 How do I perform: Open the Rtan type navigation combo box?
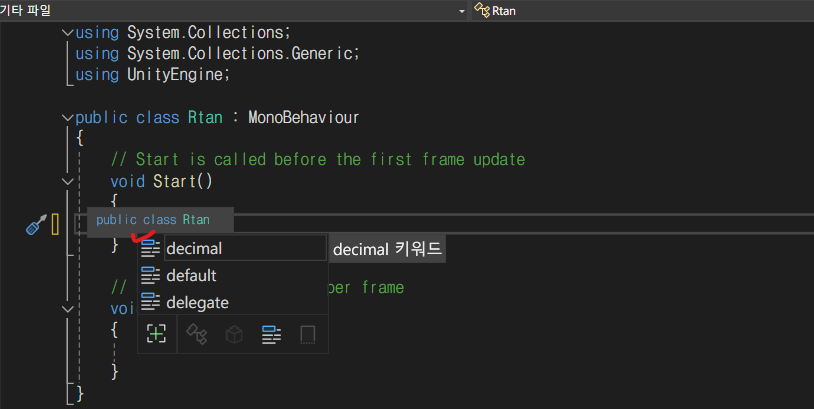[643, 10]
